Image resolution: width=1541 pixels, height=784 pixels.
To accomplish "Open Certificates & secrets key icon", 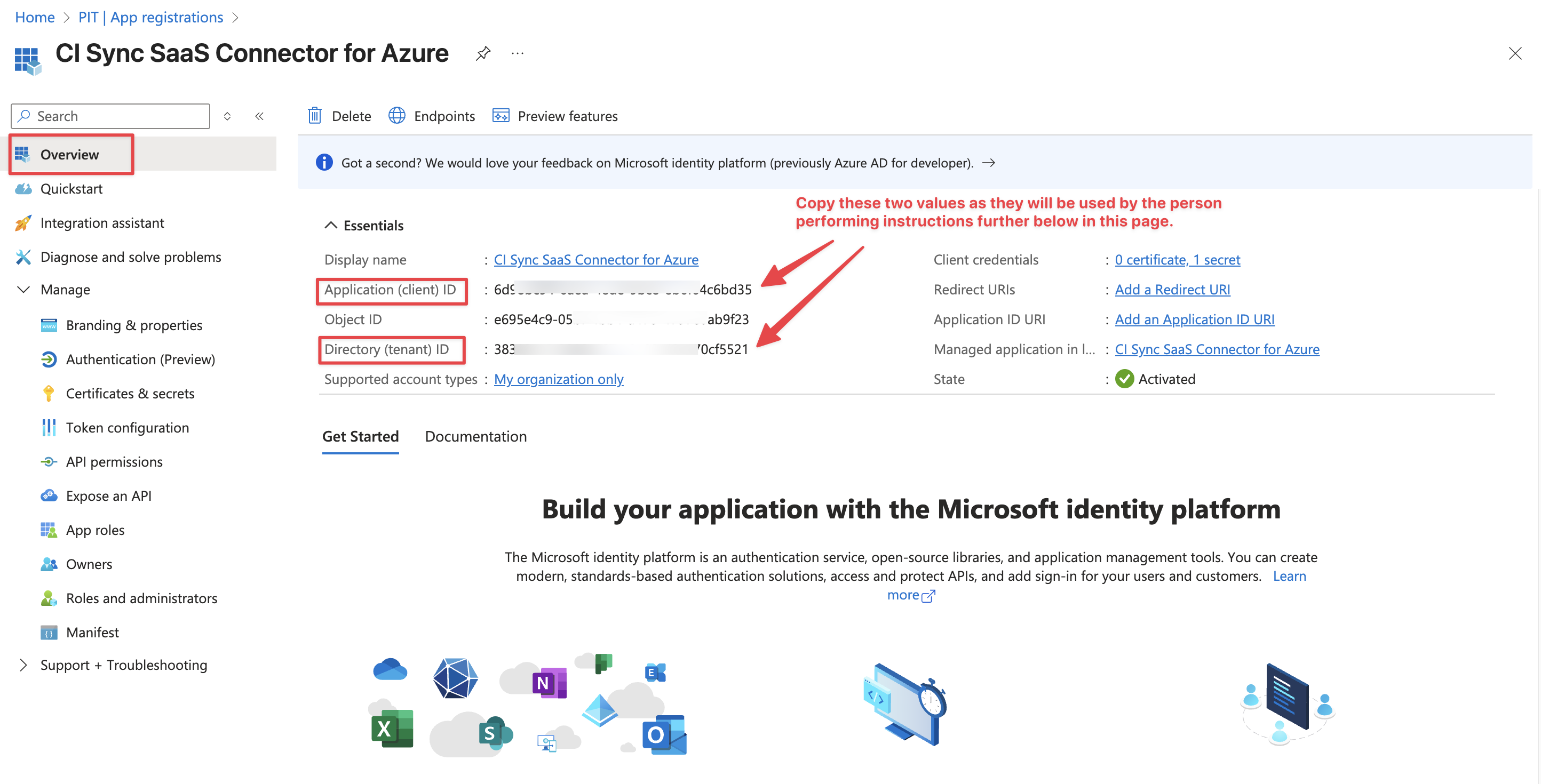I will [x=49, y=394].
